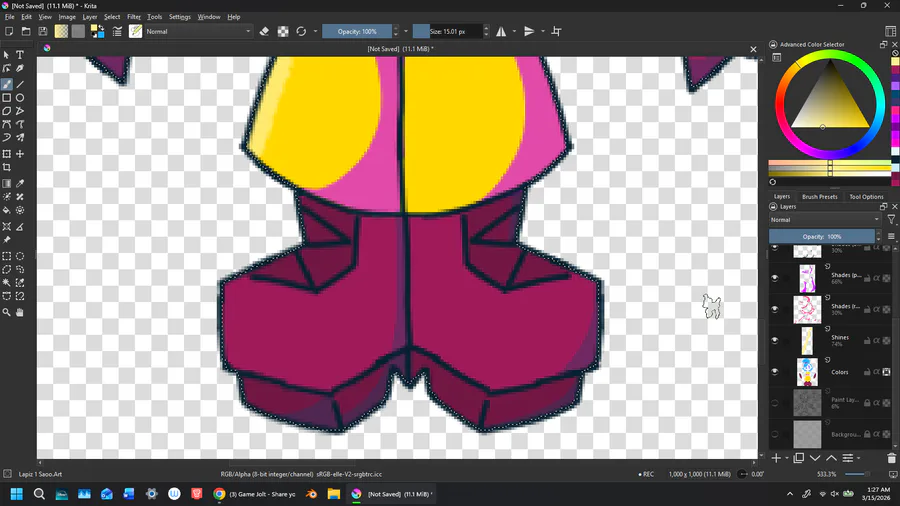Open the layer blending mode dropdown
This screenshot has width=900, height=506.
coord(825,220)
